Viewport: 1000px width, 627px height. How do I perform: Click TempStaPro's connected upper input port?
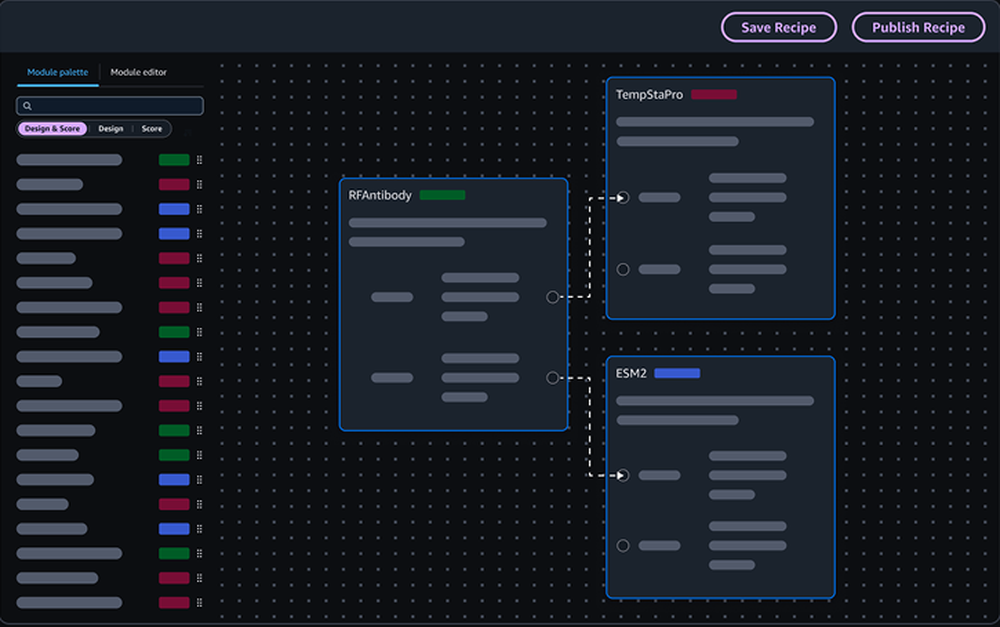623,198
